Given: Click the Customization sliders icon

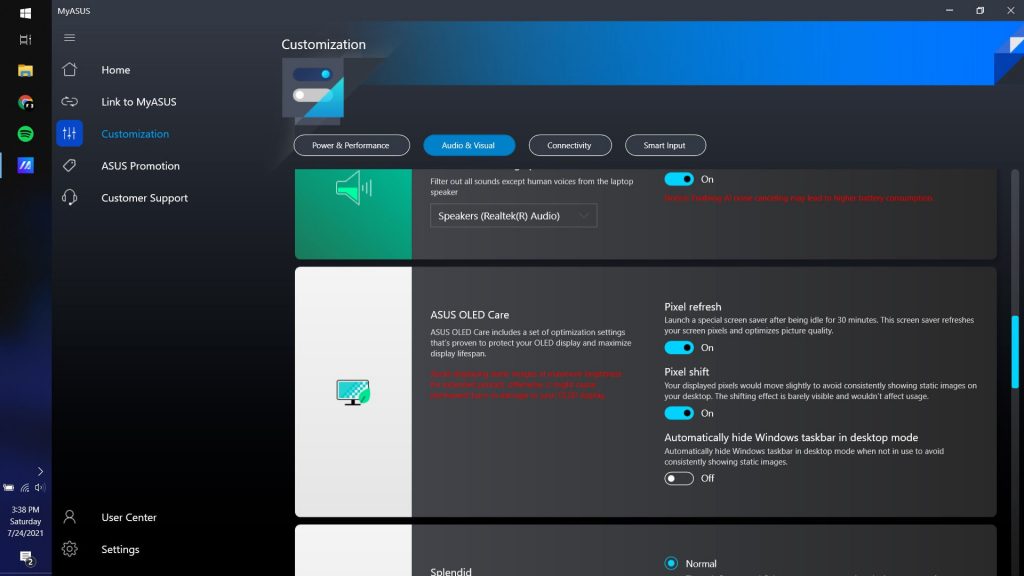Looking at the screenshot, I should (x=69, y=133).
